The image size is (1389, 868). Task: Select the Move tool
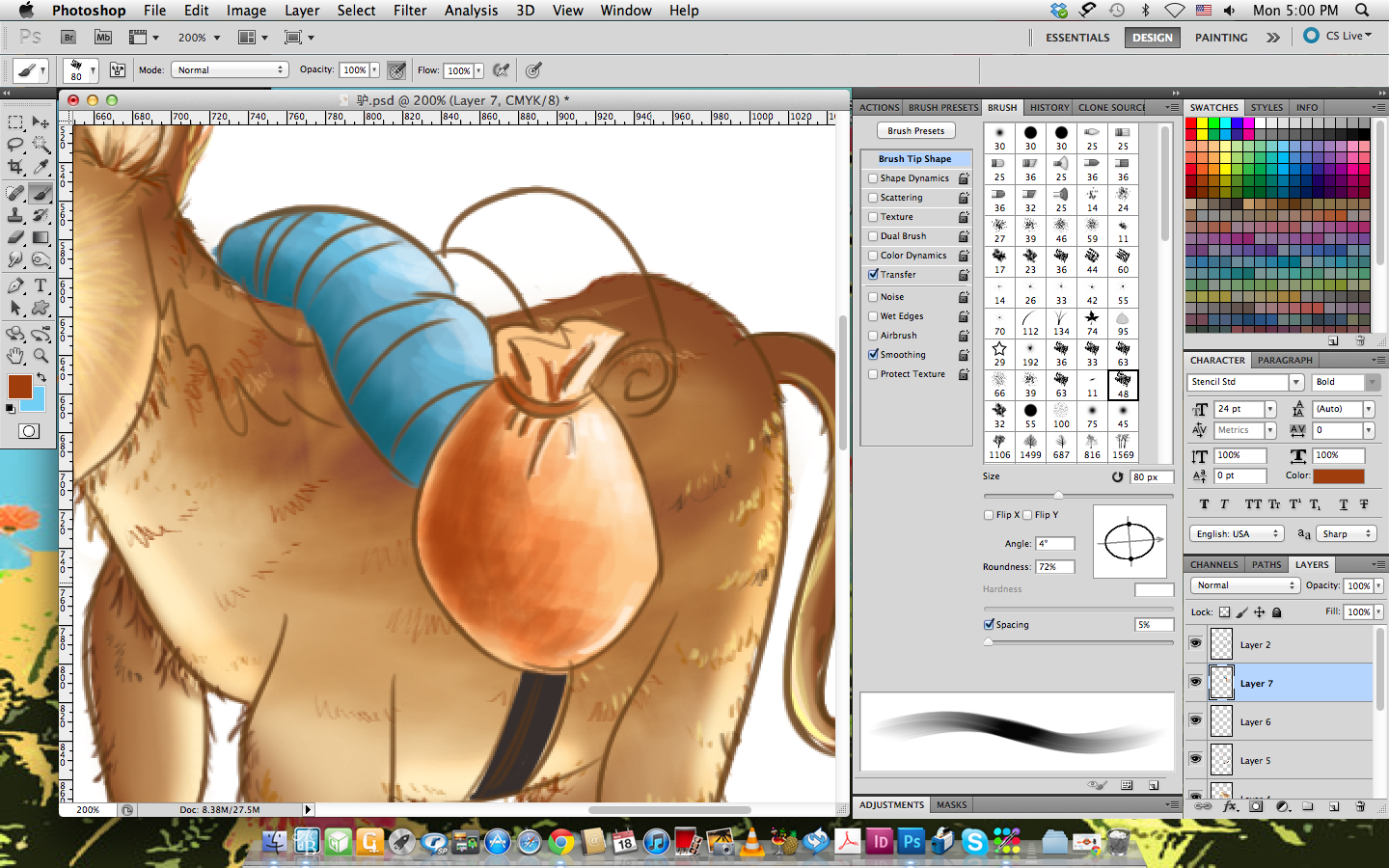tap(41, 122)
